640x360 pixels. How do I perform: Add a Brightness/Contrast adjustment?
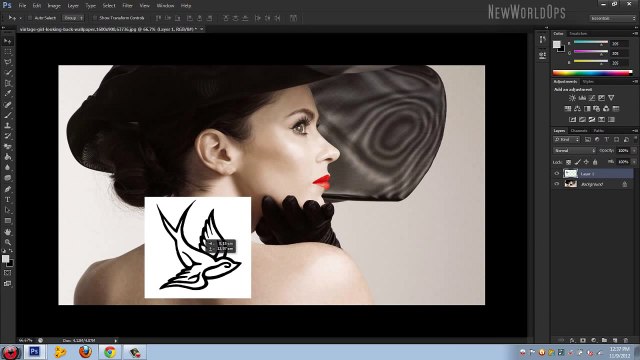click(x=572, y=98)
